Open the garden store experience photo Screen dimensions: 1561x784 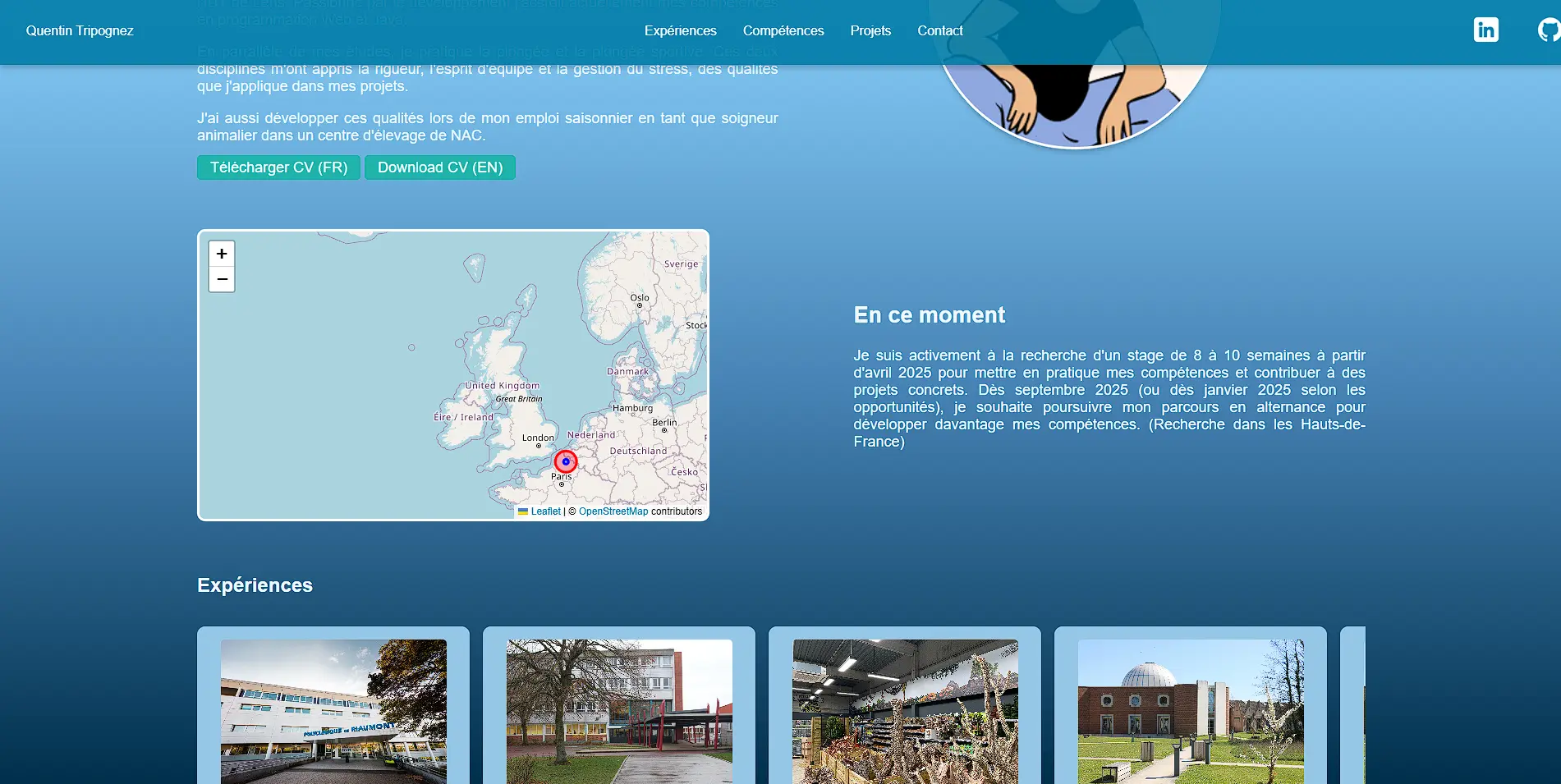(x=905, y=711)
